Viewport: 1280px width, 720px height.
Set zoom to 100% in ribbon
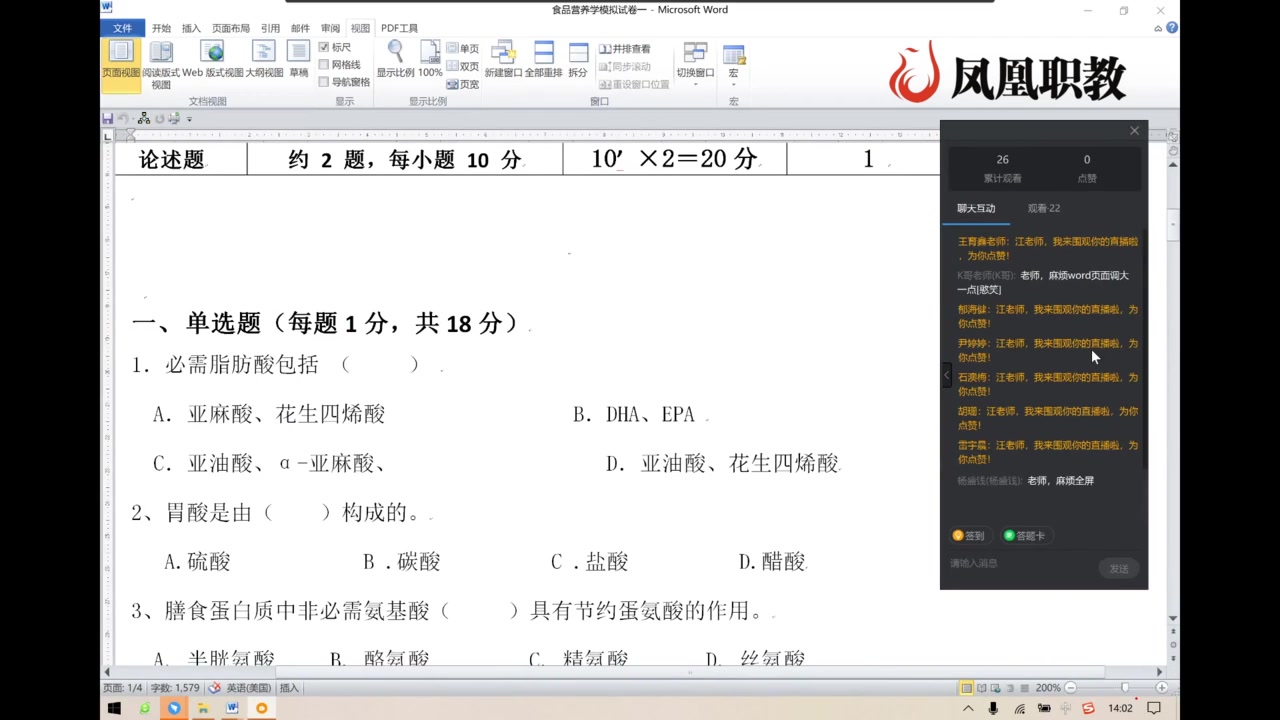click(x=430, y=60)
